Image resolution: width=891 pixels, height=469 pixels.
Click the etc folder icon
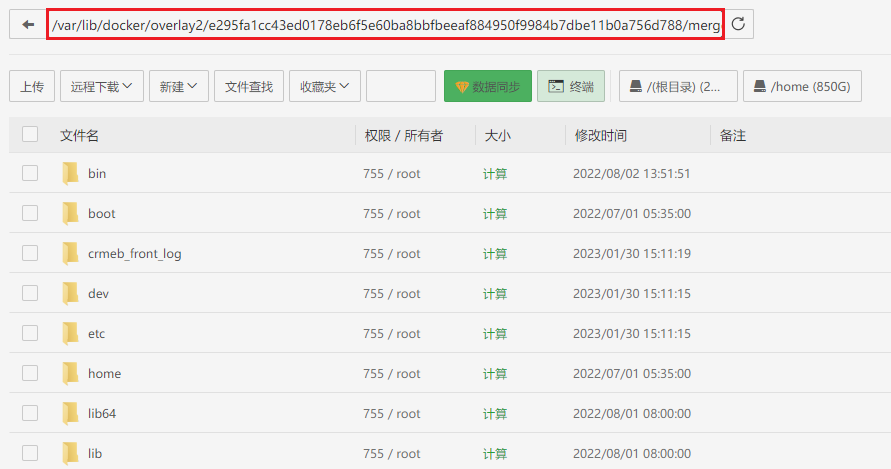(x=70, y=333)
